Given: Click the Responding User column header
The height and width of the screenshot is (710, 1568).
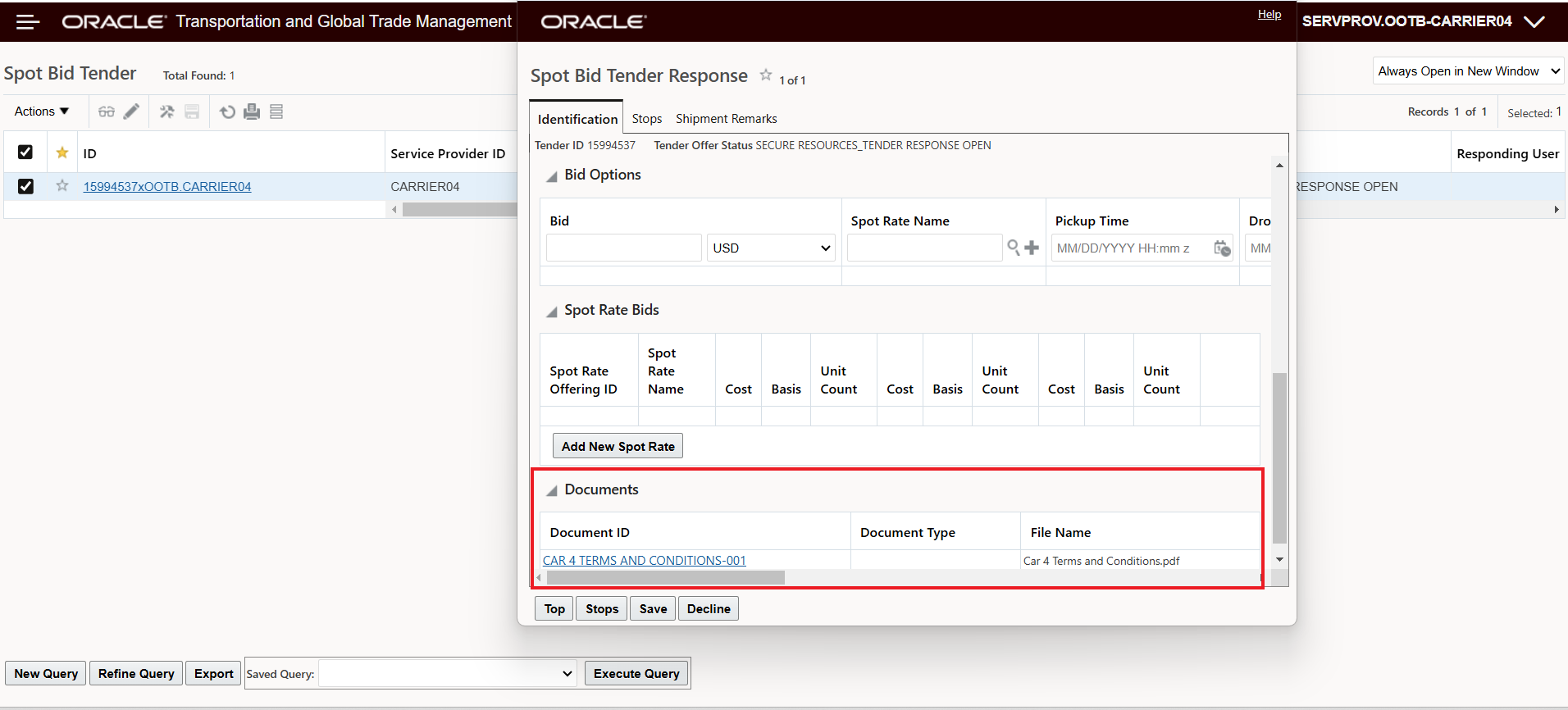Looking at the screenshot, I should 1507,153.
